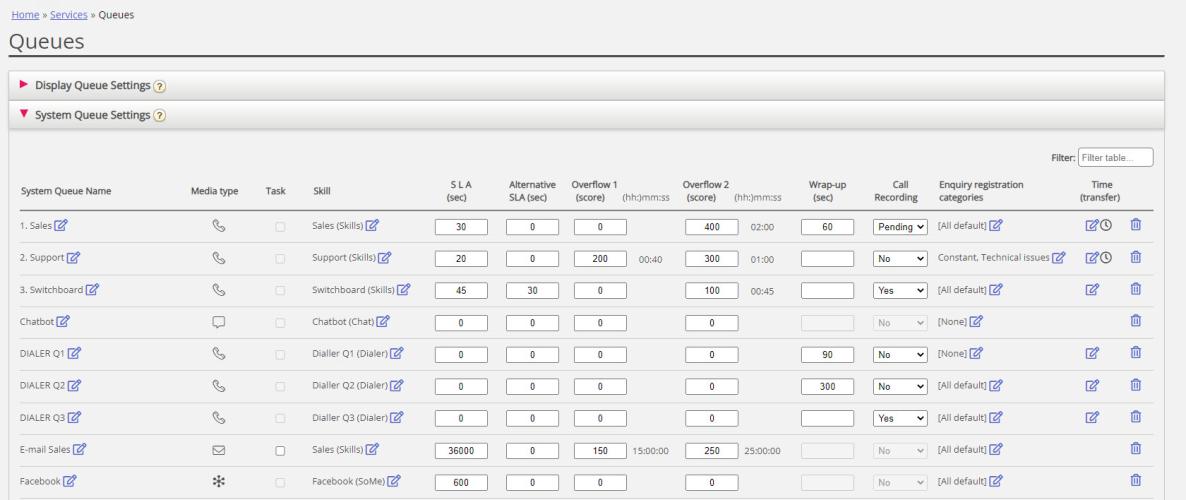The height and width of the screenshot is (500, 1186).
Task: Click Overflow 2 score for 1. Sales
Action: point(712,227)
